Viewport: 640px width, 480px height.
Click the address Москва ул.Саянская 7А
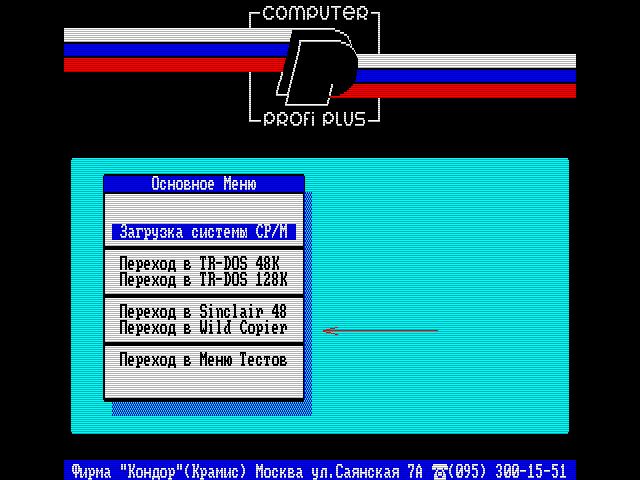click(340, 471)
